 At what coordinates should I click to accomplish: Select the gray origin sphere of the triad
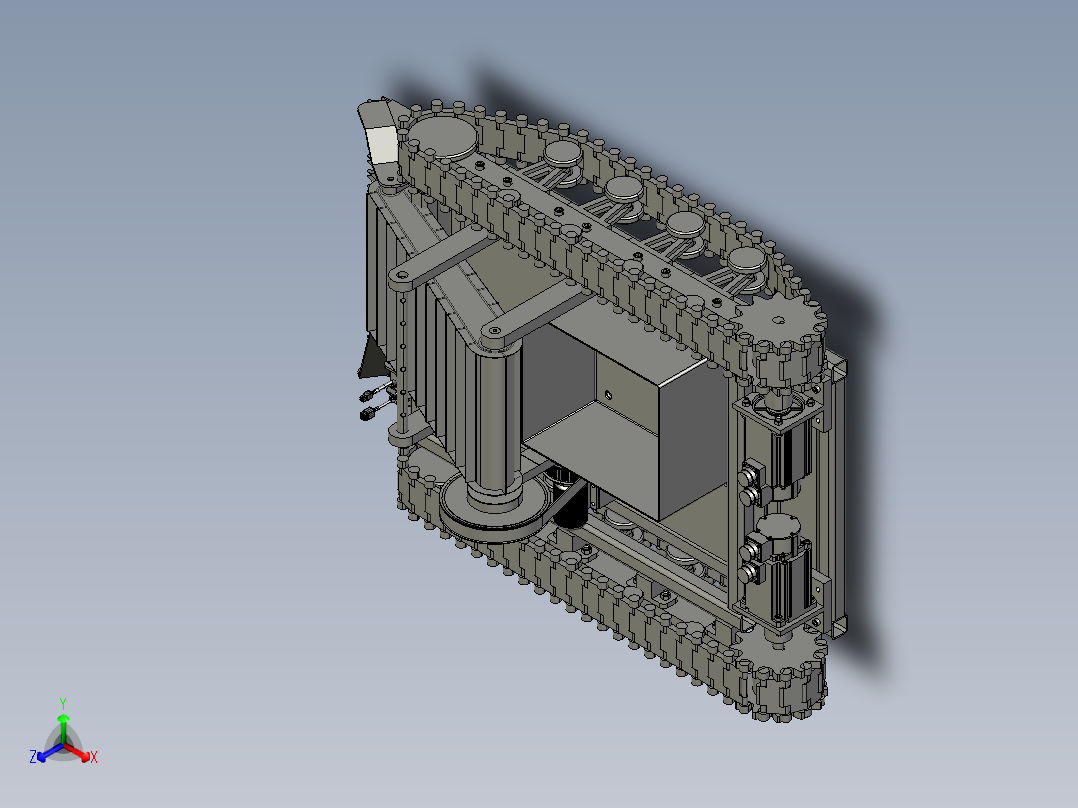63,745
